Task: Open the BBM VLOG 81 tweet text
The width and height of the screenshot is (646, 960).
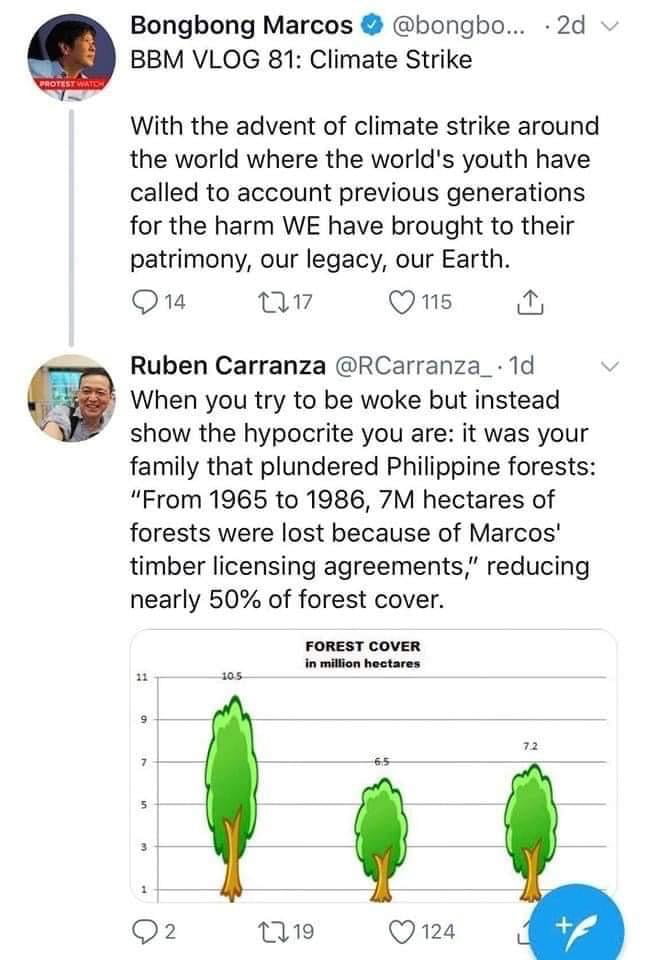Action: point(365,190)
